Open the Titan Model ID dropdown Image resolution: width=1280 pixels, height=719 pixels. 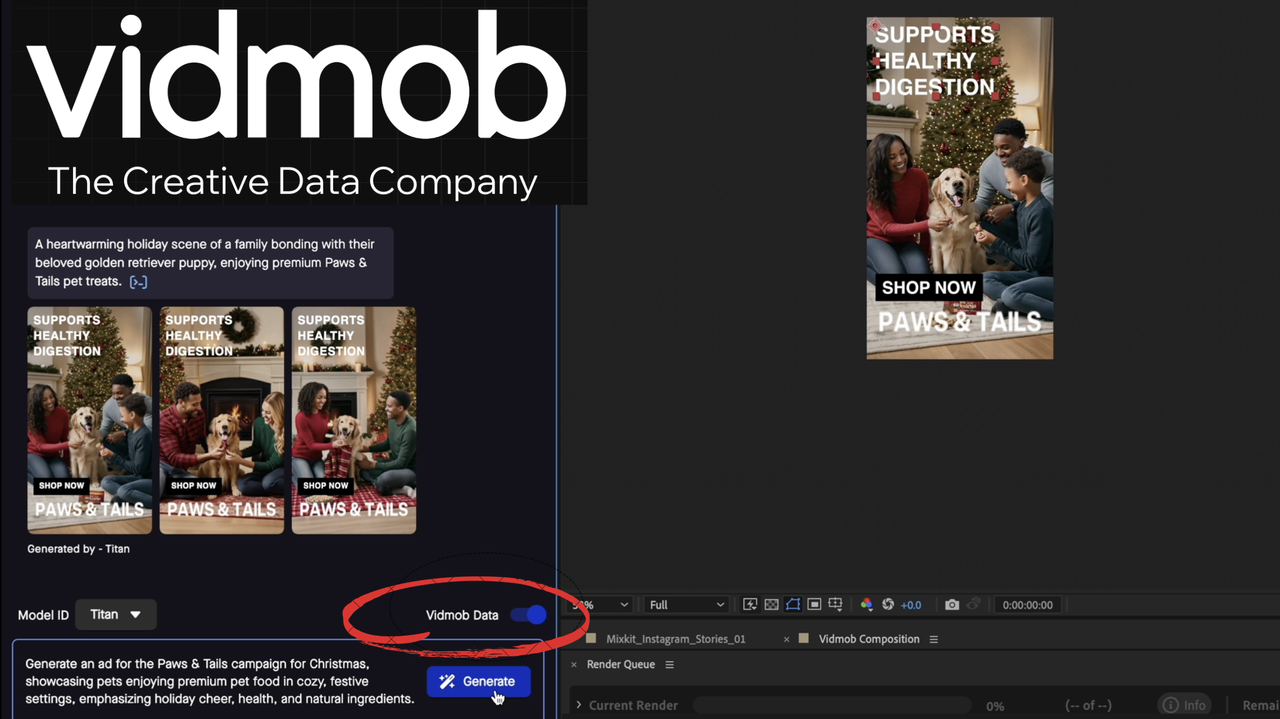tap(115, 614)
